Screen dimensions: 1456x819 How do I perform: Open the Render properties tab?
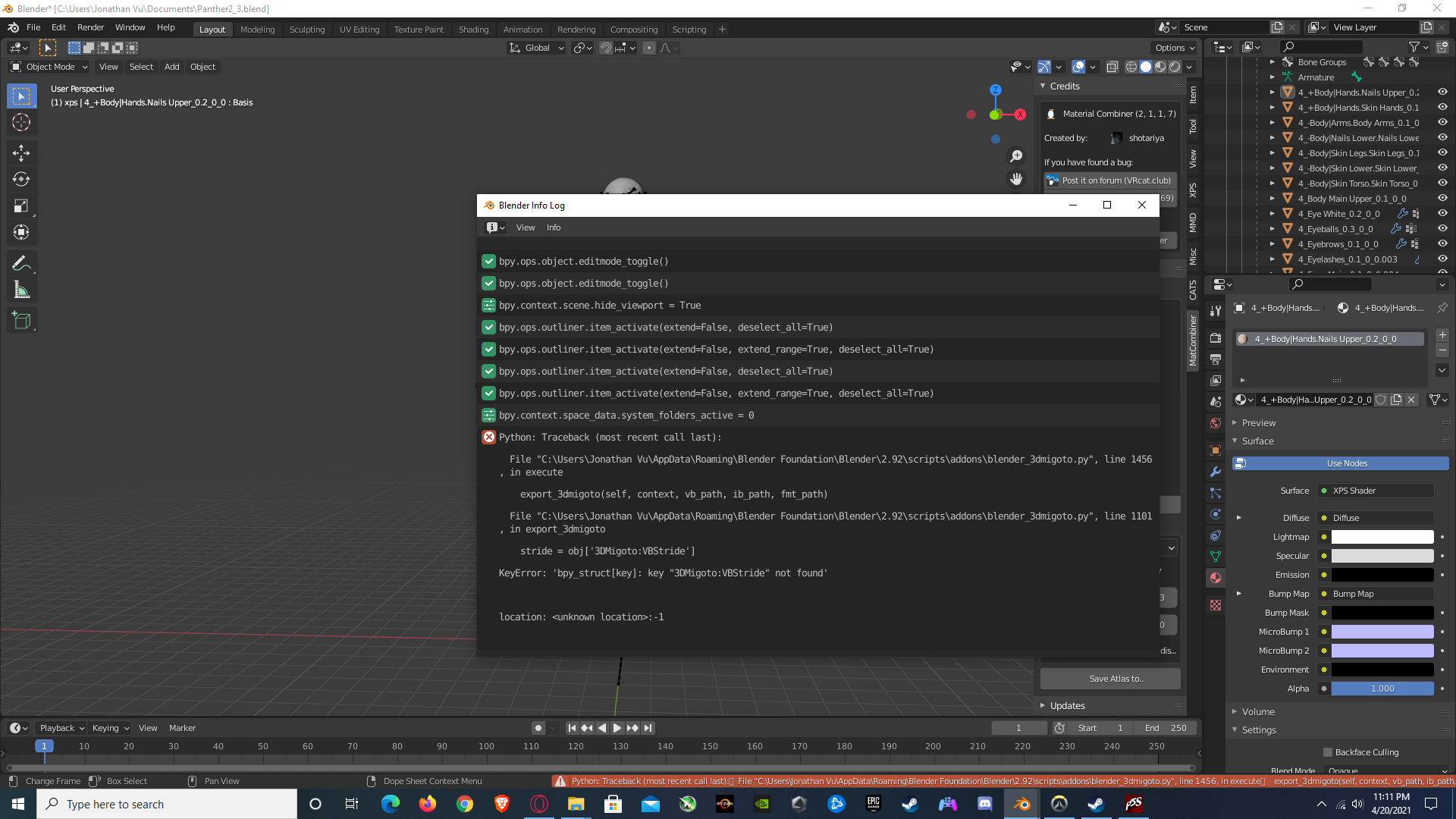pos(1216,337)
